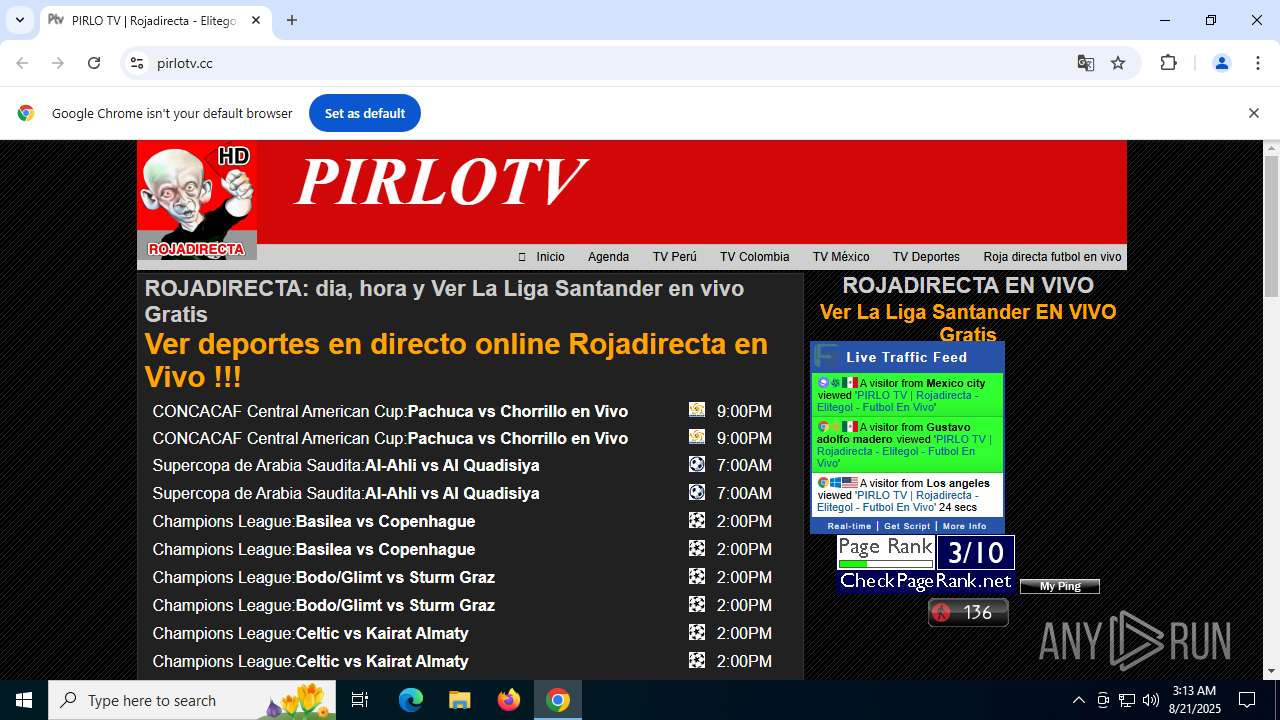Click the Live Traffic Feed header
The image size is (1280, 720).
click(x=907, y=357)
